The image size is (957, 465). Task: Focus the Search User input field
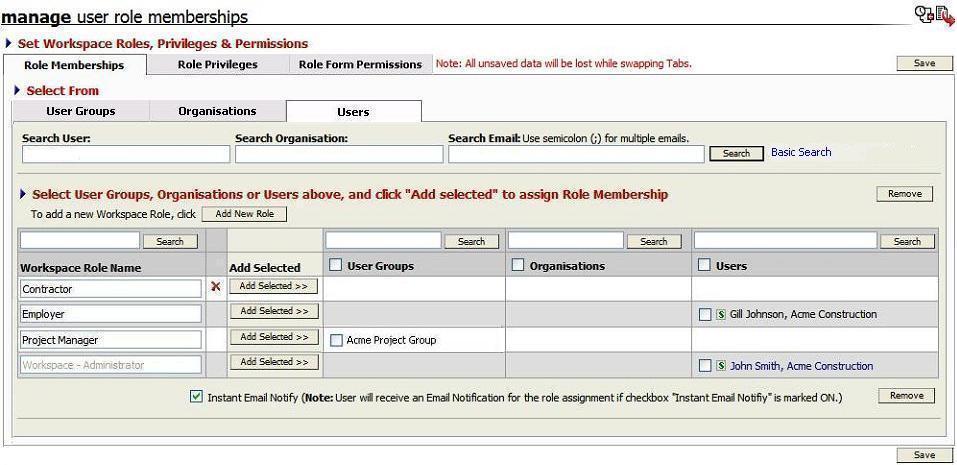[x=126, y=154]
